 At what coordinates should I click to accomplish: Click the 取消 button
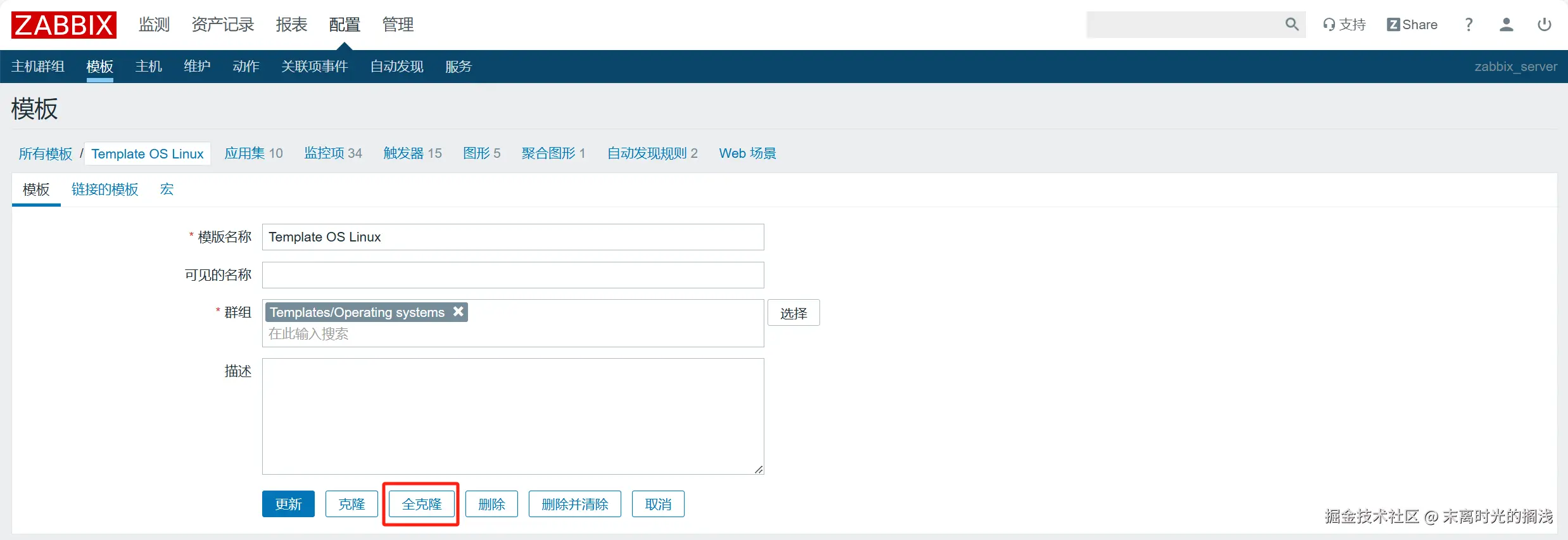click(658, 504)
